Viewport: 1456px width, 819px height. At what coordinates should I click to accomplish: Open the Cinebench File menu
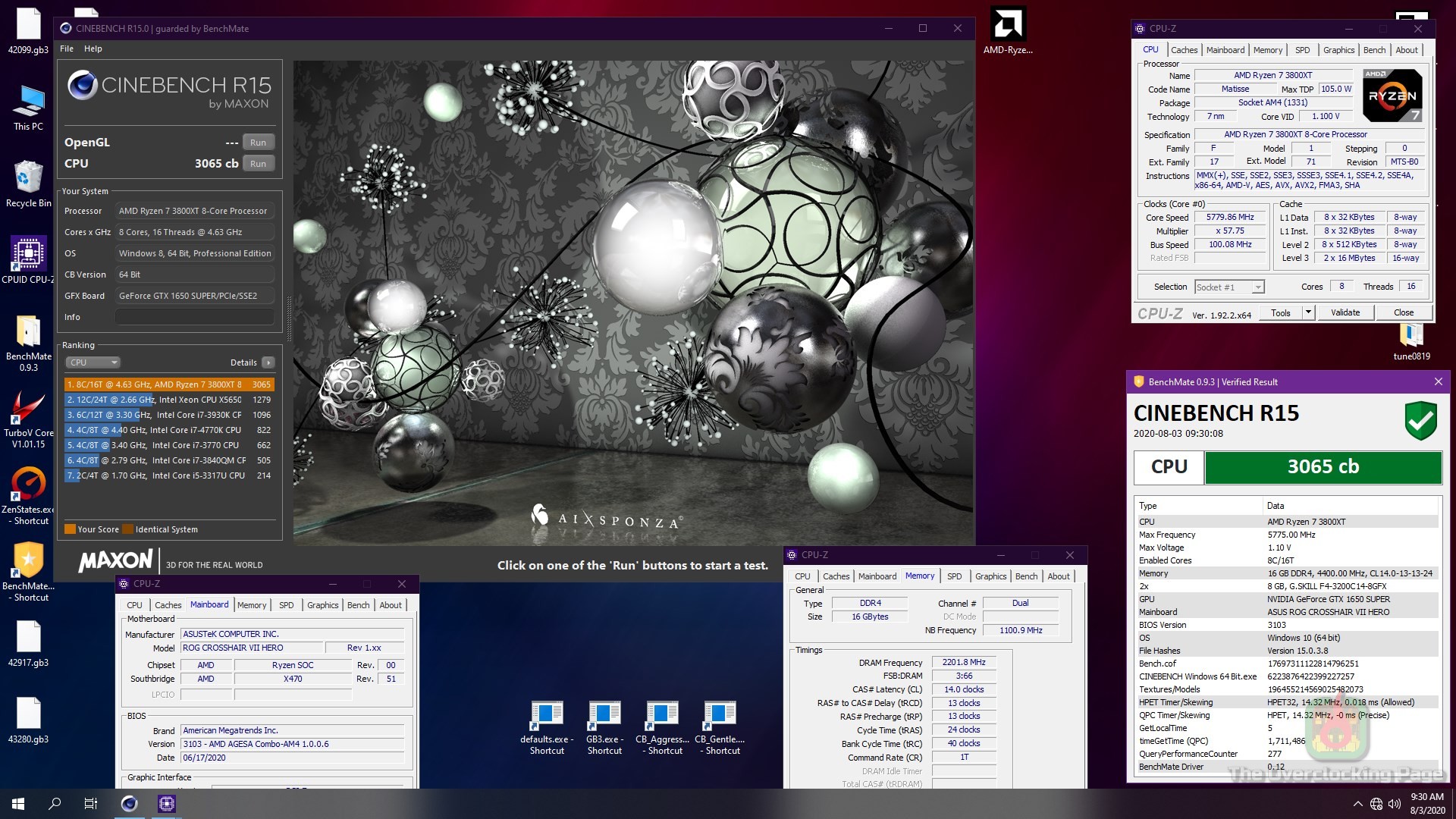click(x=67, y=49)
